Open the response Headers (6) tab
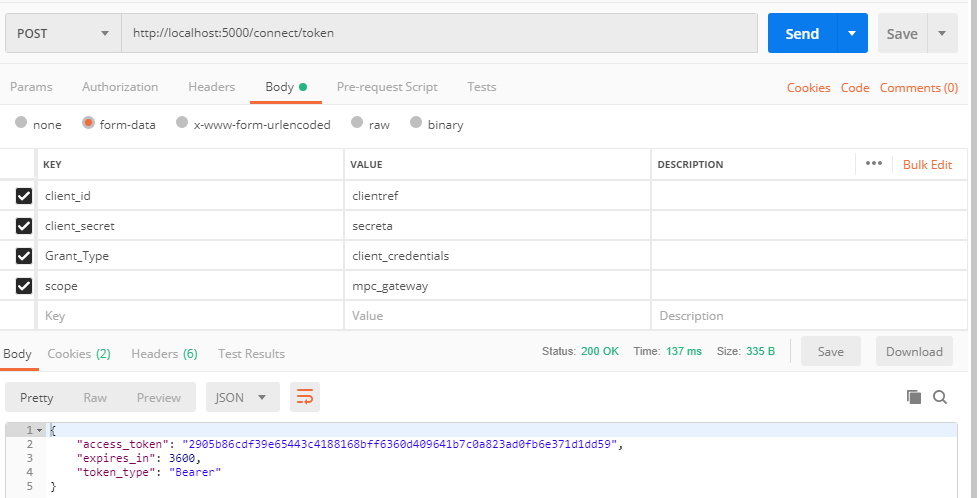Image resolution: width=980 pixels, height=498 pixels. pos(164,353)
